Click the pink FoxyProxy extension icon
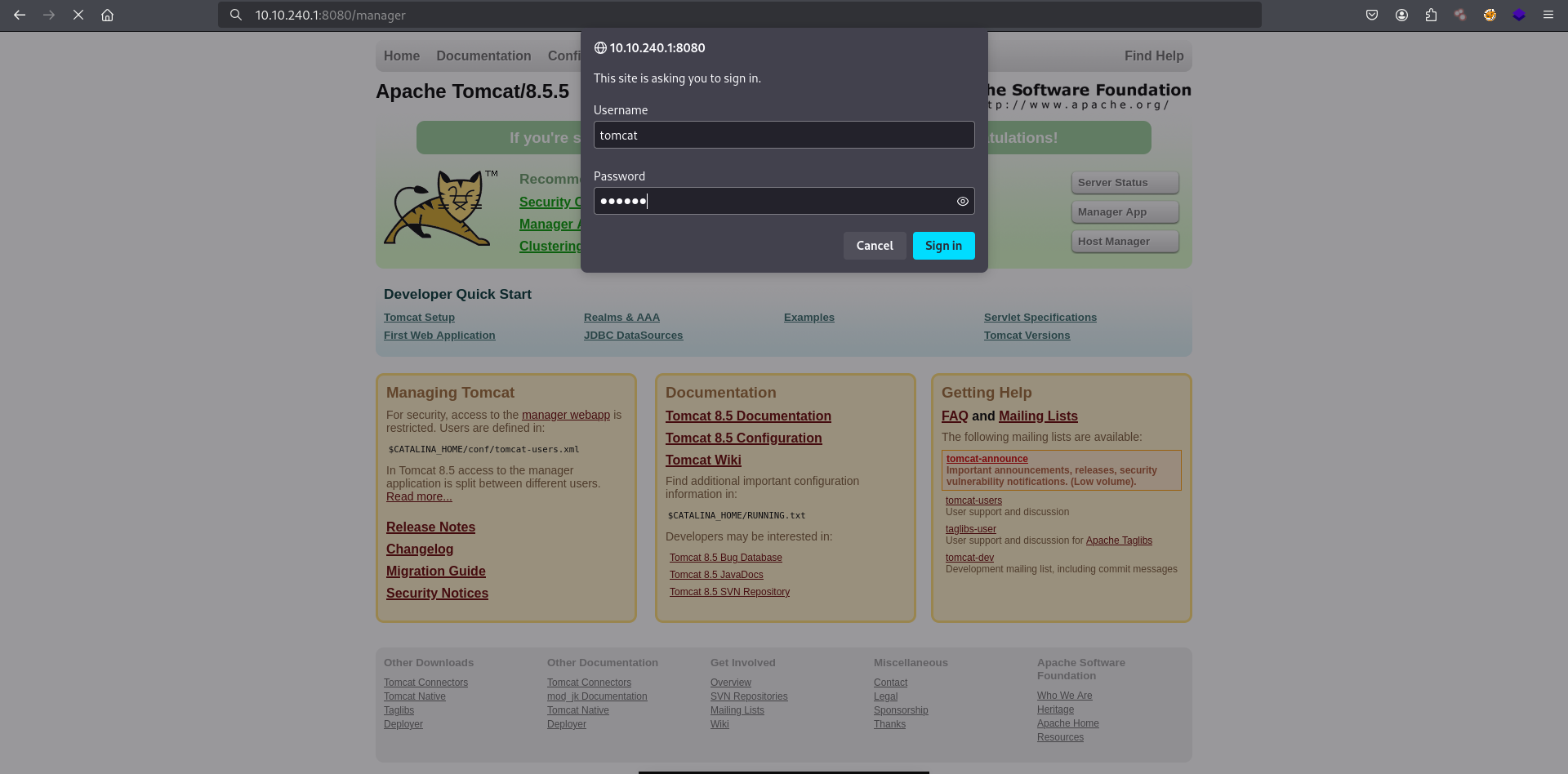This screenshot has height=774, width=1568. (x=1460, y=15)
